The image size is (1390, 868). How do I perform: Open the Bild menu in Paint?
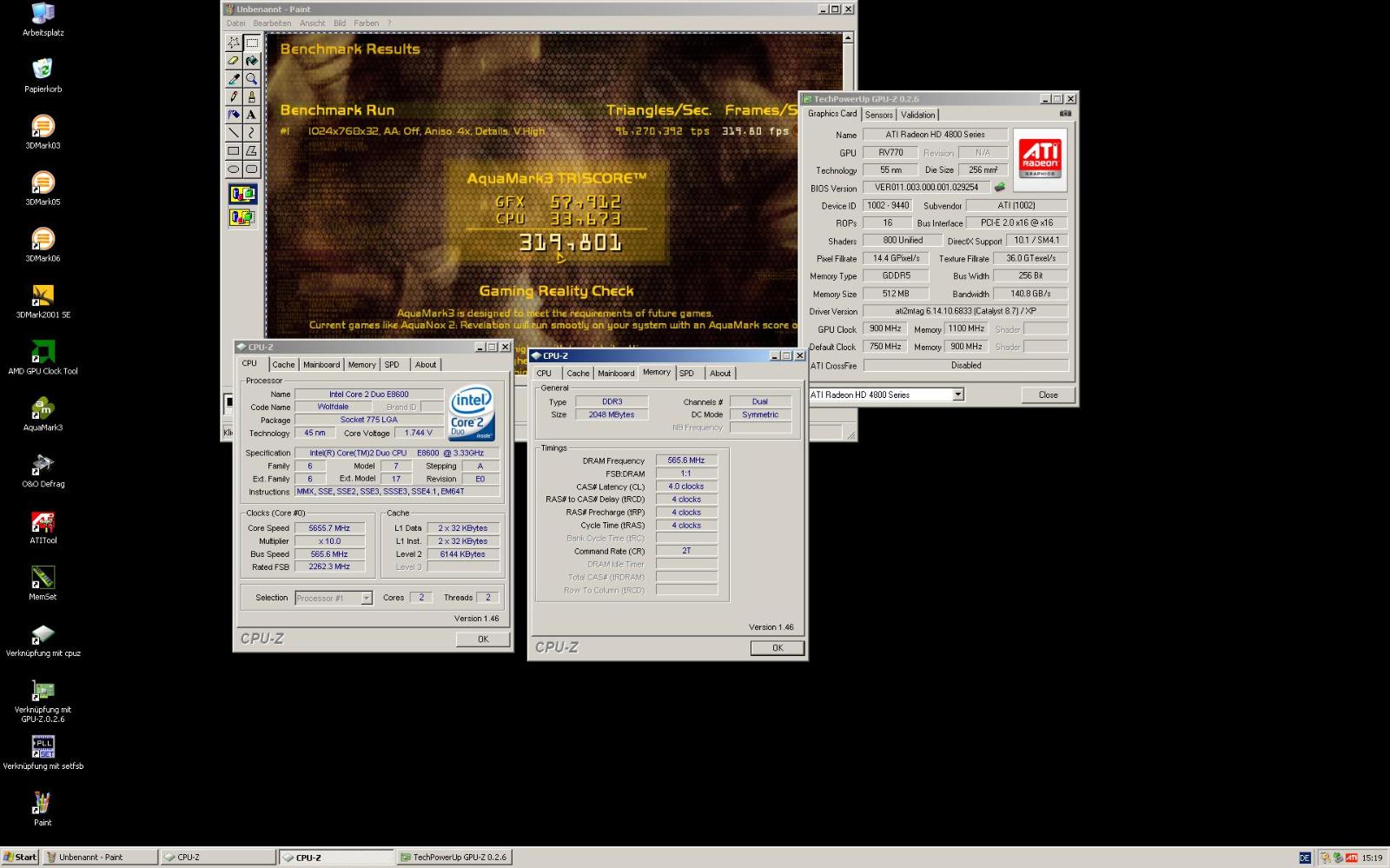click(x=340, y=23)
